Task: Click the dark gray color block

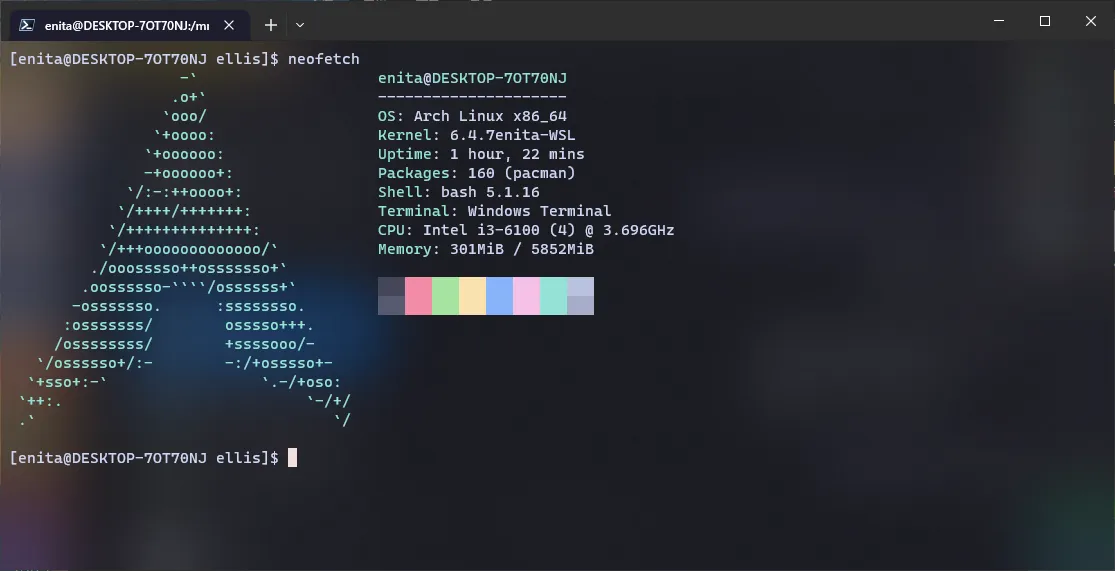Action: pyautogui.click(x=391, y=296)
